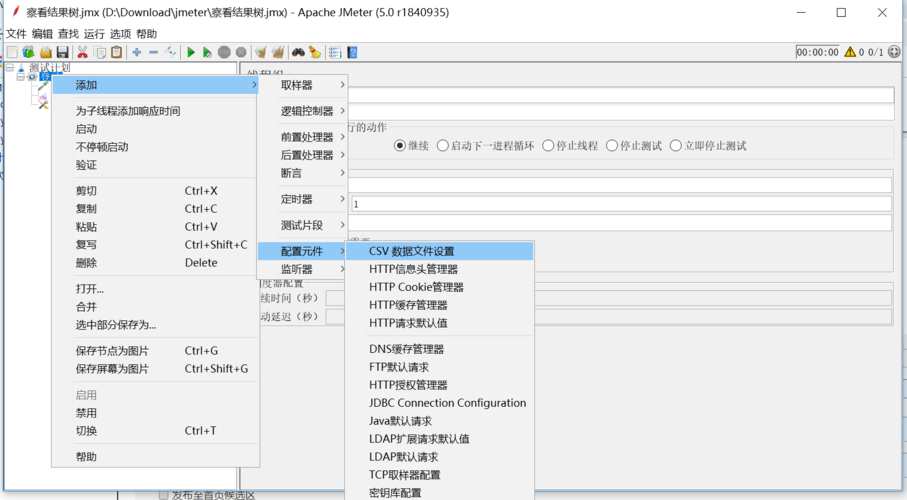Open the 查找 menu
This screenshot has height=500, width=907.
tap(68, 34)
